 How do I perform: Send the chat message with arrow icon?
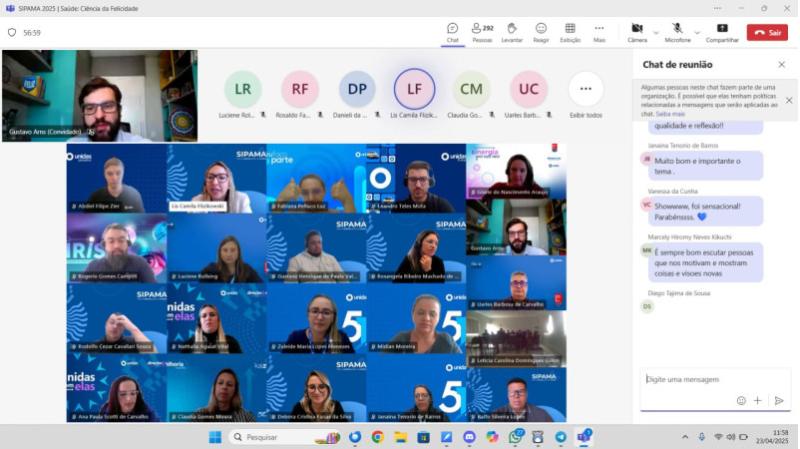[x=779, y=401]
